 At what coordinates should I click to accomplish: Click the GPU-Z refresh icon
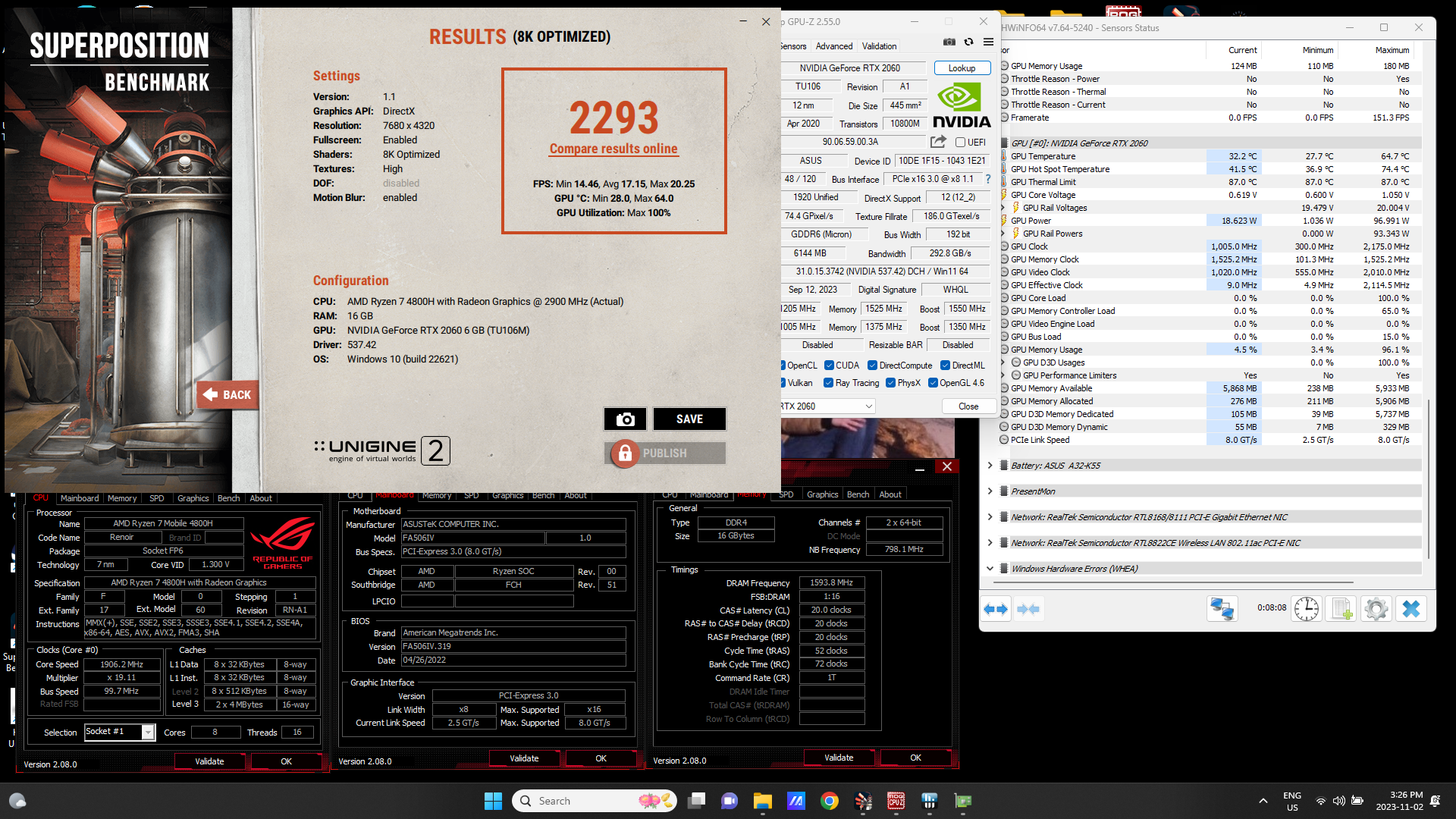(968, 42)
